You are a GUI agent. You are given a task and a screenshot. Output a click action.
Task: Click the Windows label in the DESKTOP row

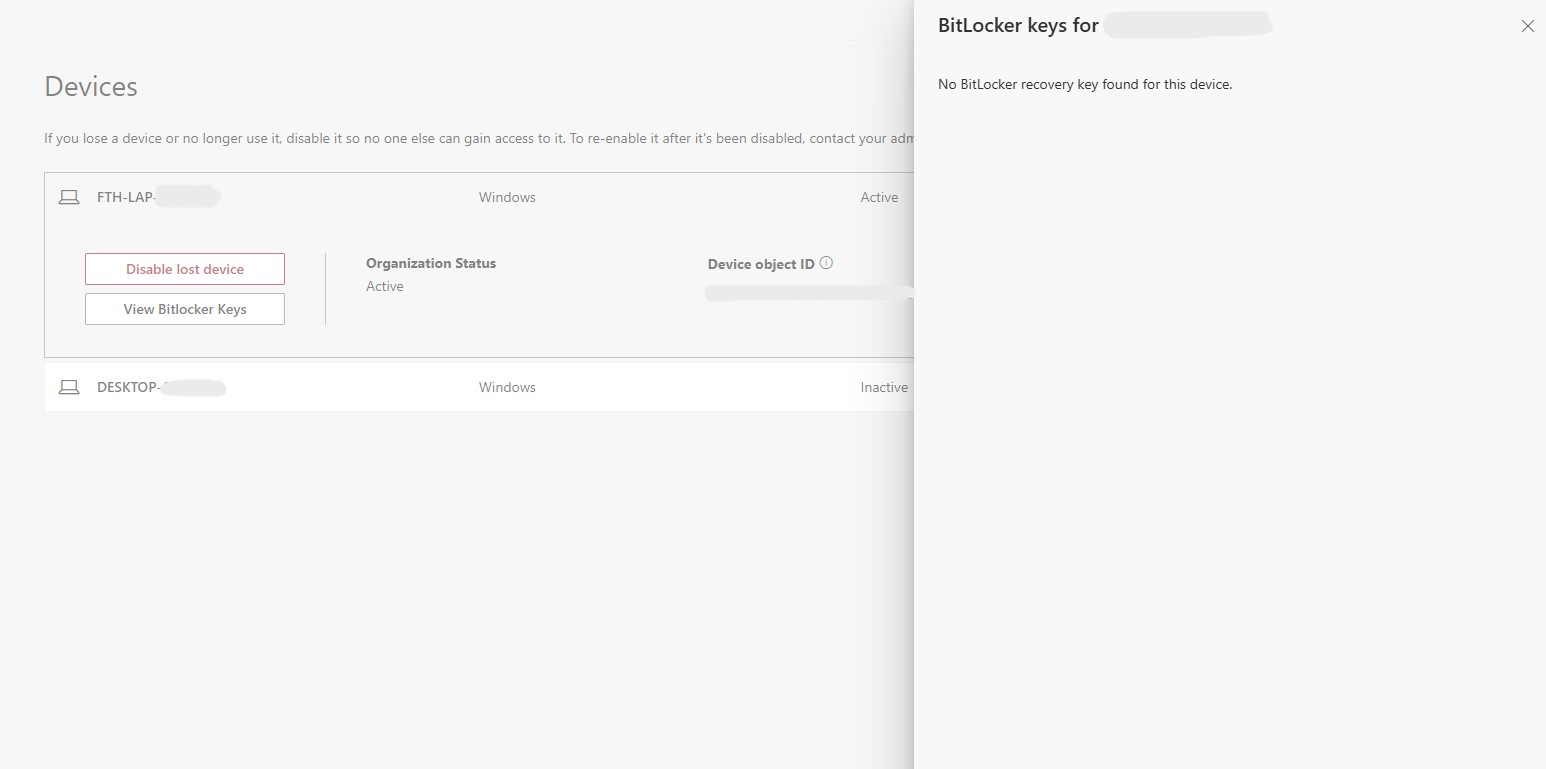click(507, 387)
